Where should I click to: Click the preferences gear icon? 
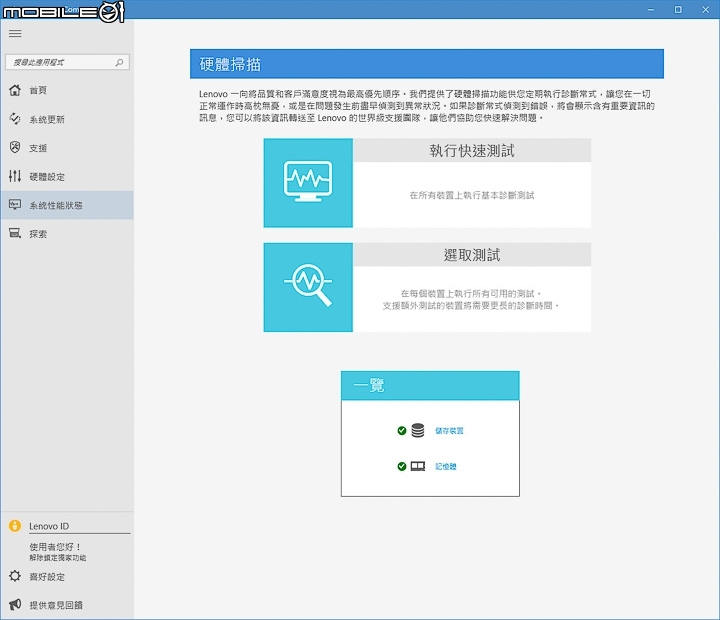15,576
